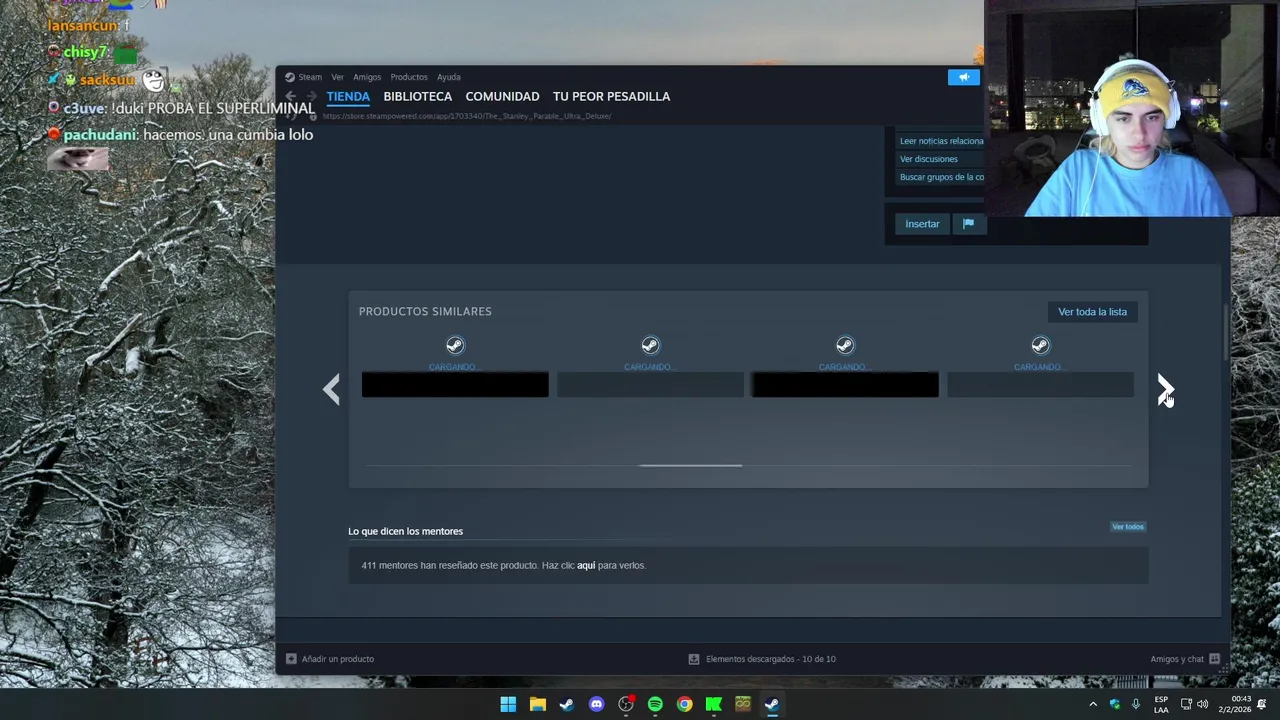Click the third loading similar product card
The image size is (1280, 720).
pos(845,368)
